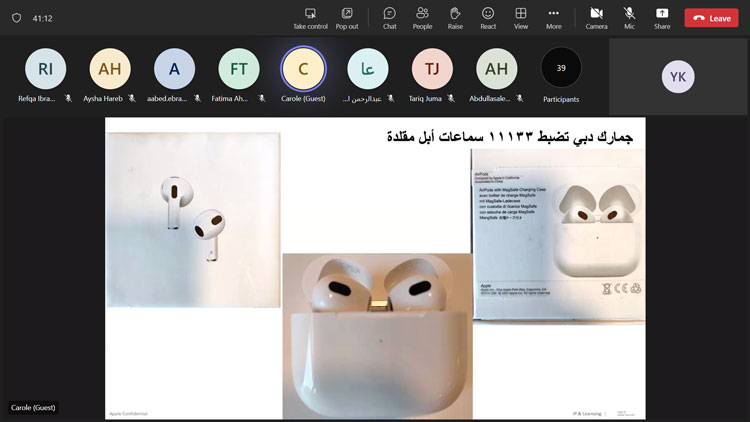Start sharing with Share button

coord(662,17)
